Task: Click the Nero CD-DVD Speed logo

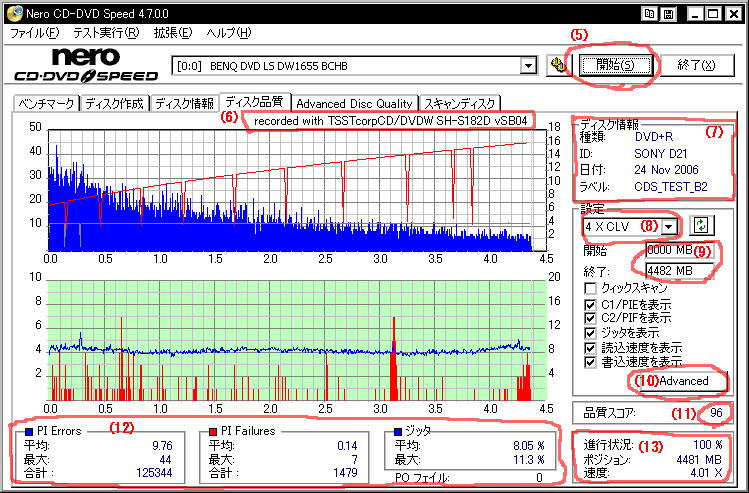Action: pos(86,65)
